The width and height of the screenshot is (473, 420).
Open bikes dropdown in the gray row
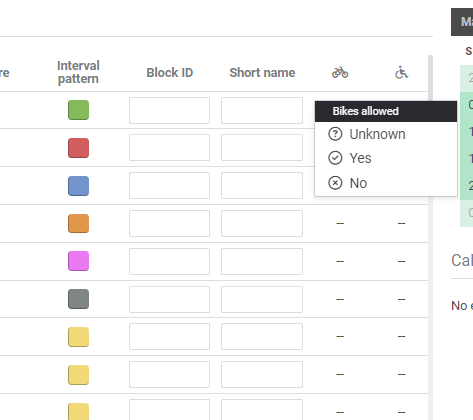pos(340,299)
